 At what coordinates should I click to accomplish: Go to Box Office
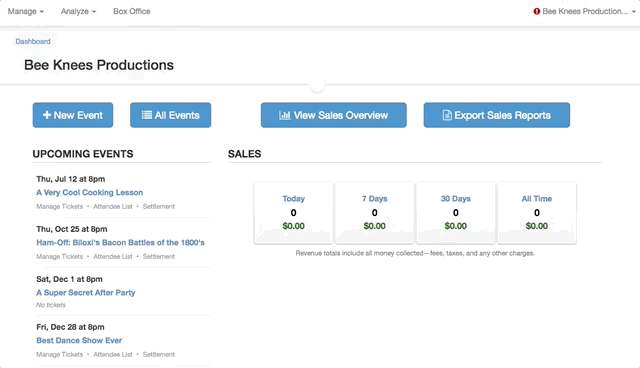131,11
